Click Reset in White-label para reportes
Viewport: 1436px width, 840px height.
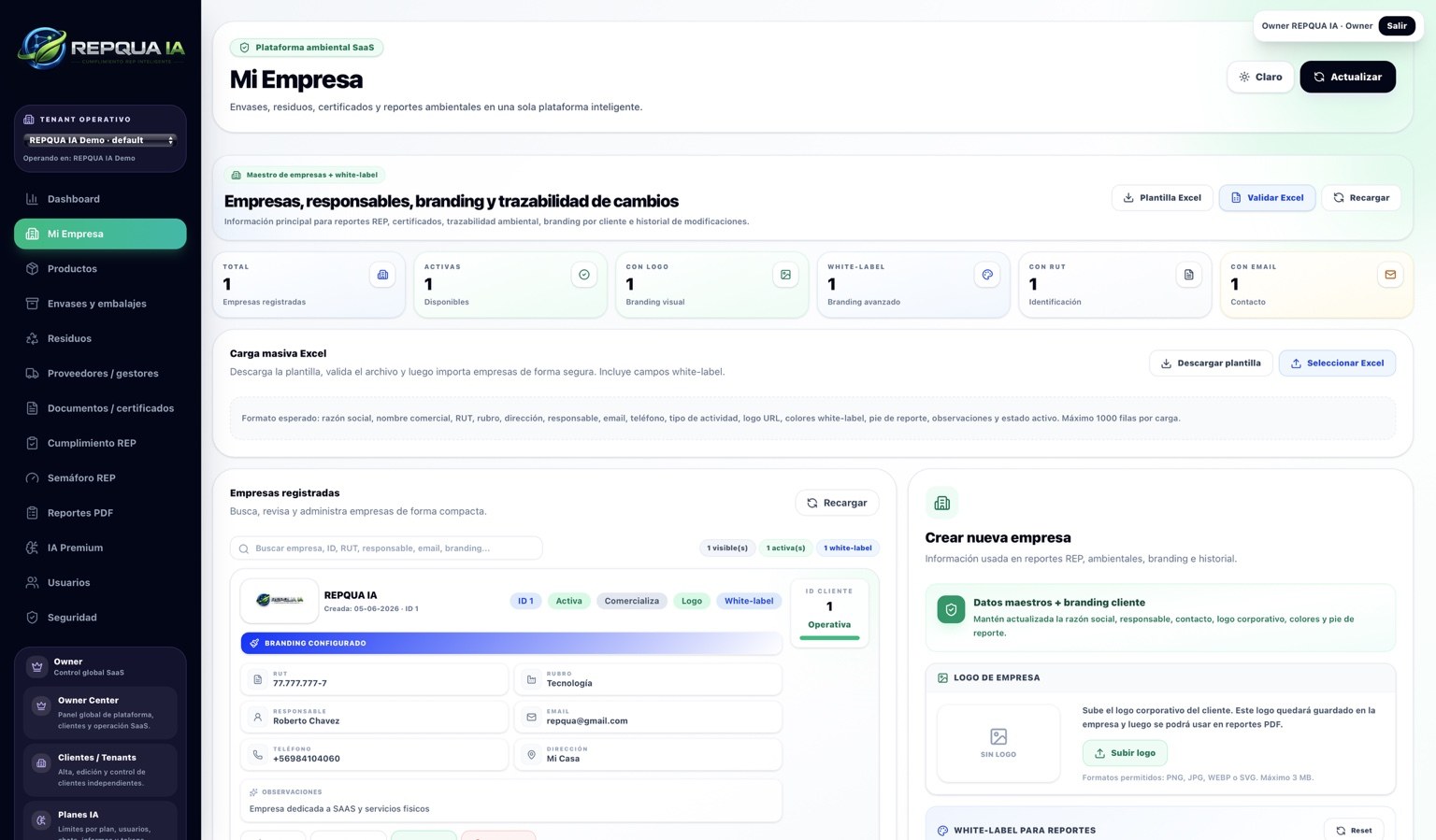tap(1354, 831)
